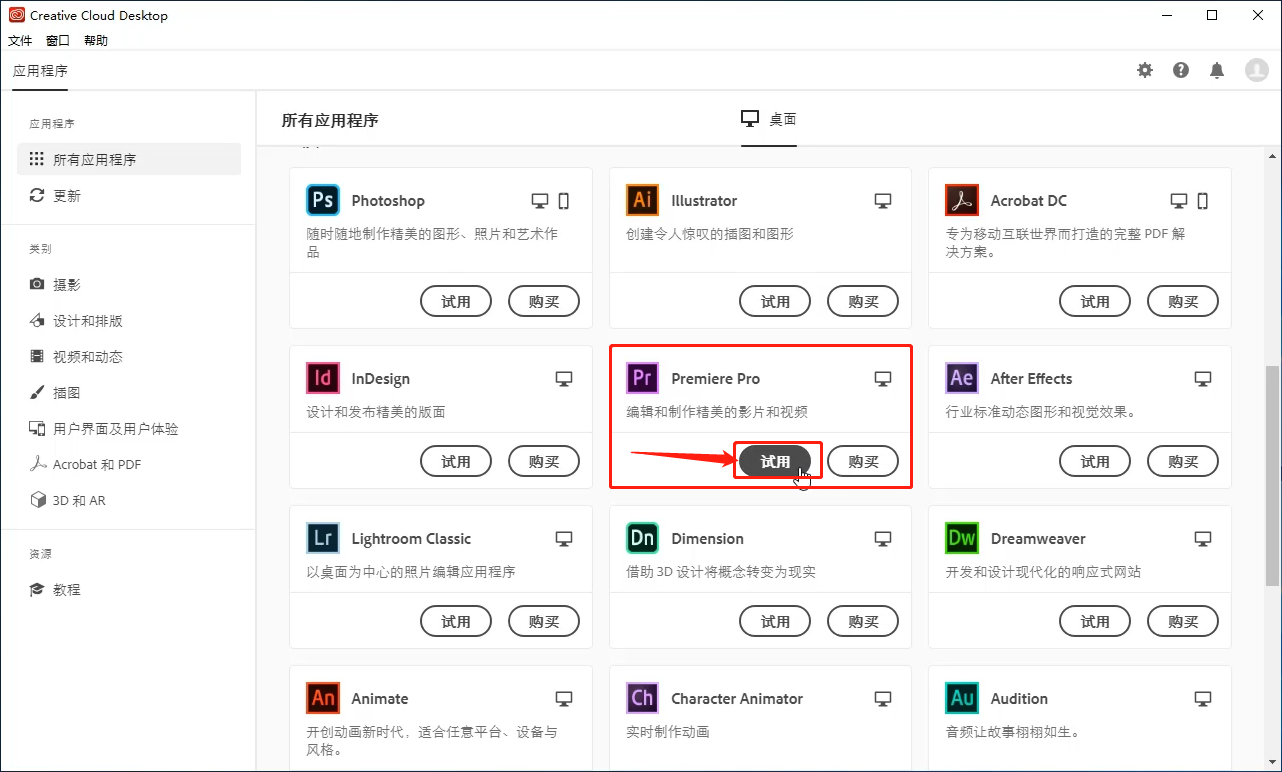This screenshot has width=1282, height=772.
Task: Click the mobile phone icon on Photoshop card
Action: pyautogui.click(x=563, y=201)
